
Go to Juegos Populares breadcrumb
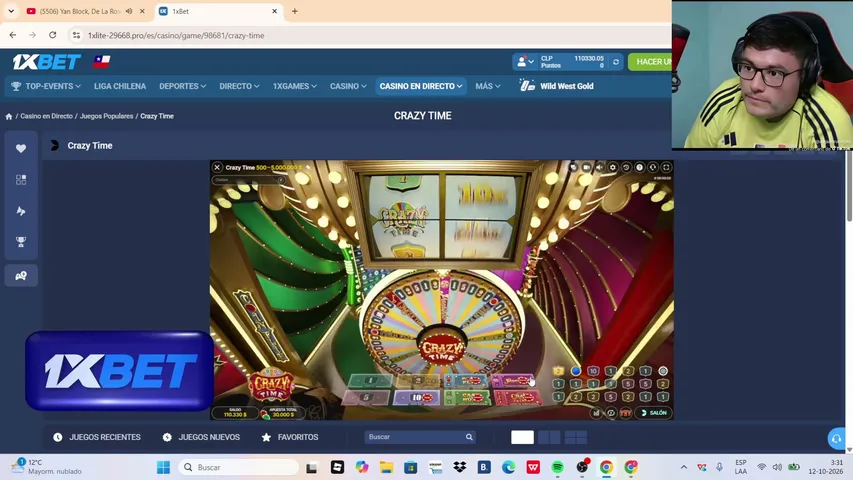(106, 116)
